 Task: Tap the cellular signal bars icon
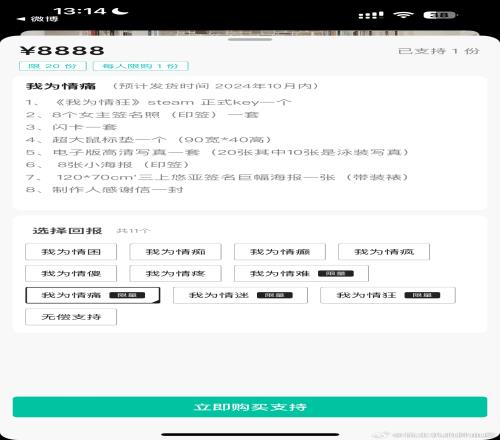(371, 15)
